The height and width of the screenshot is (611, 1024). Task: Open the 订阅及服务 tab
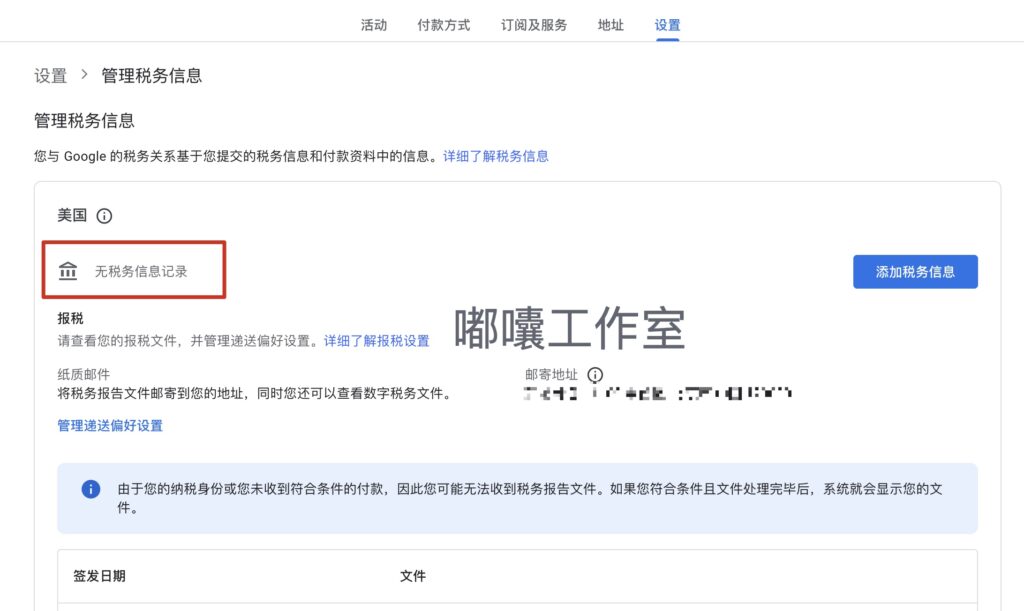[534, 25]
